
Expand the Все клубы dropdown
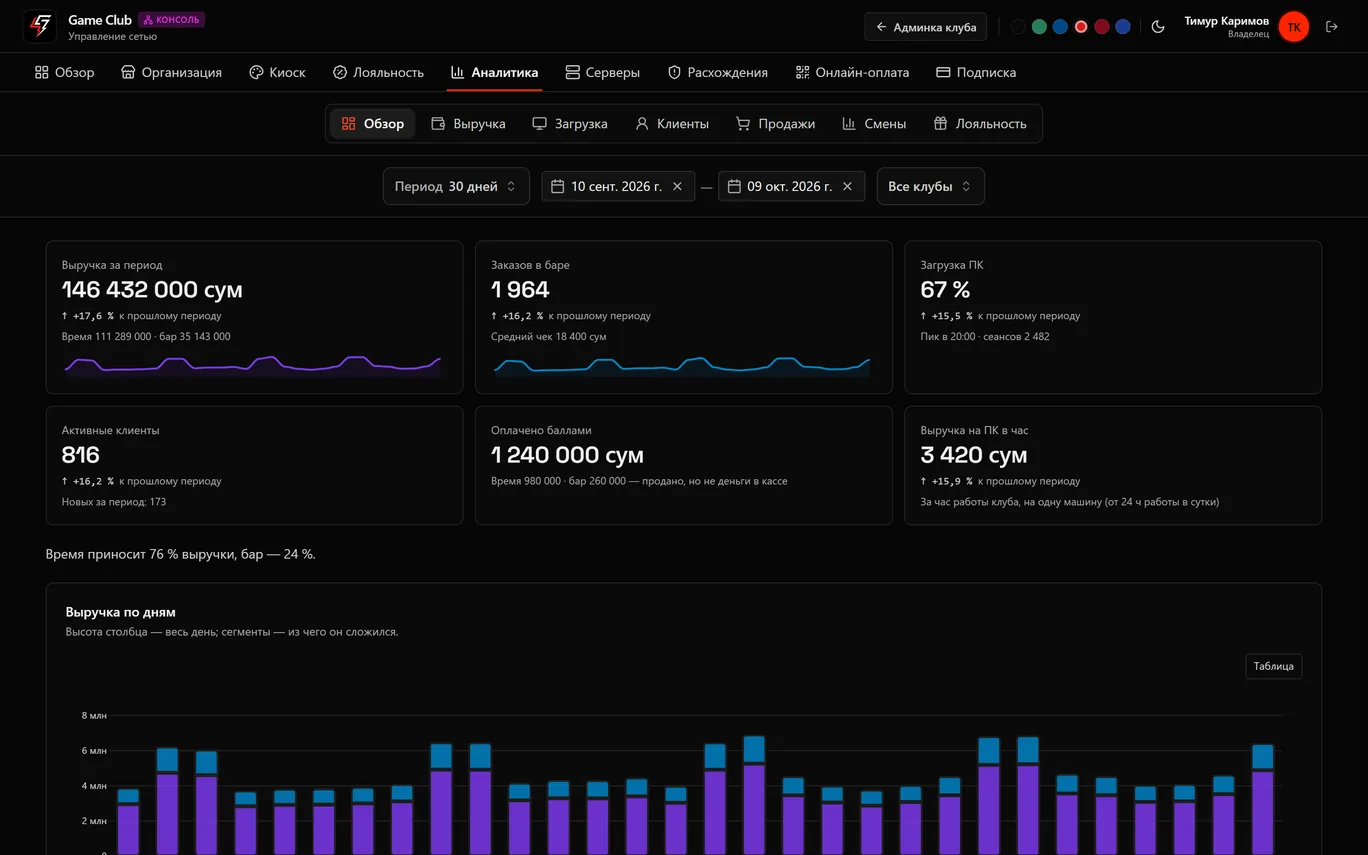pyautogui.click(x=930, y=186)
